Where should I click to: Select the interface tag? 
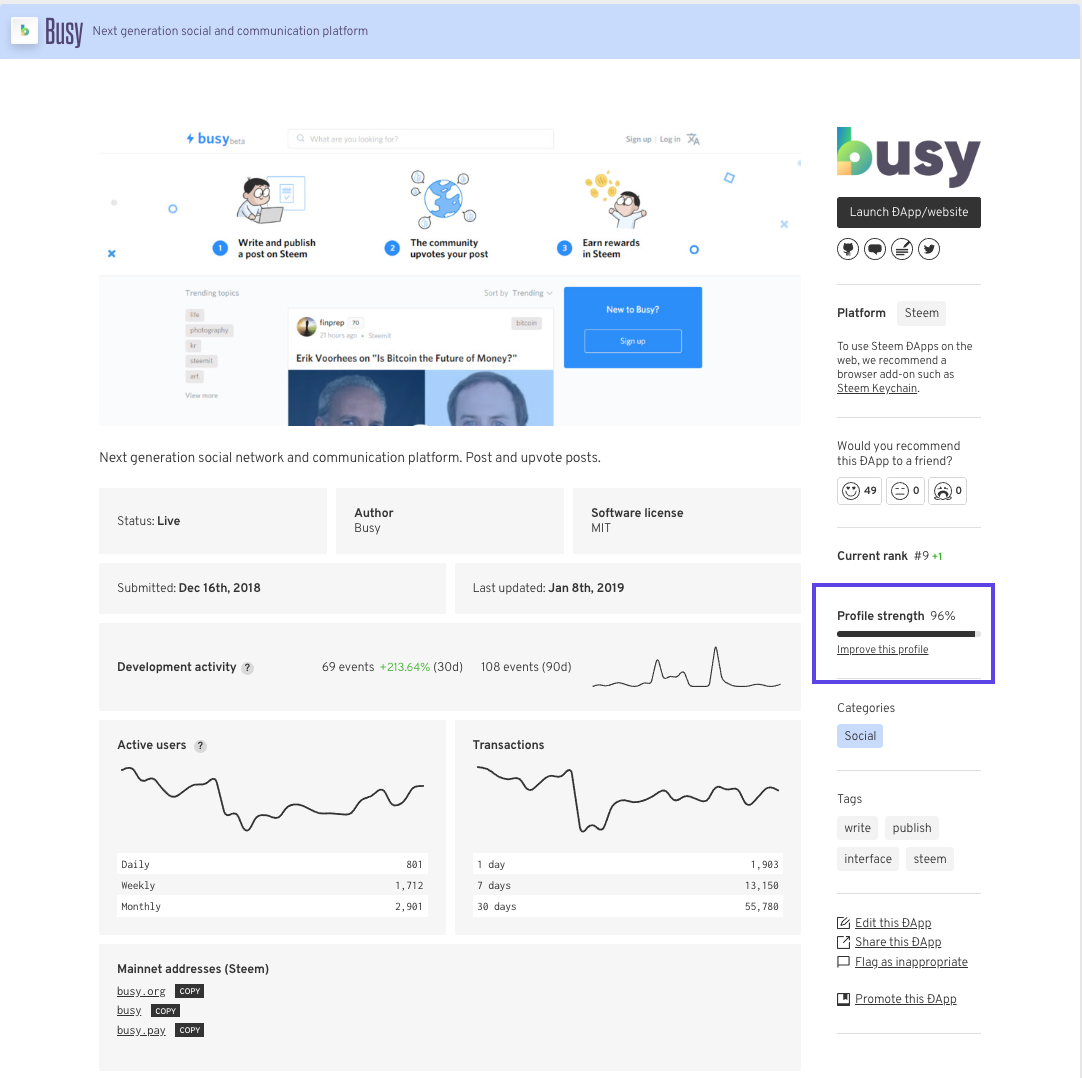tap(867, 859)
